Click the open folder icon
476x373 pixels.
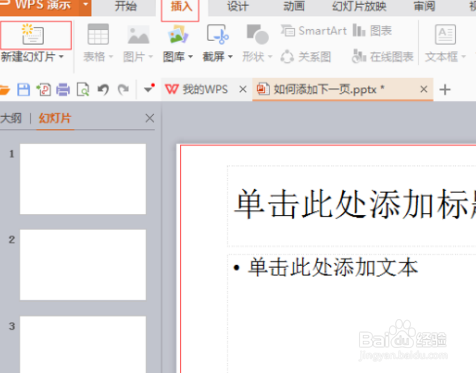point(4,90)
